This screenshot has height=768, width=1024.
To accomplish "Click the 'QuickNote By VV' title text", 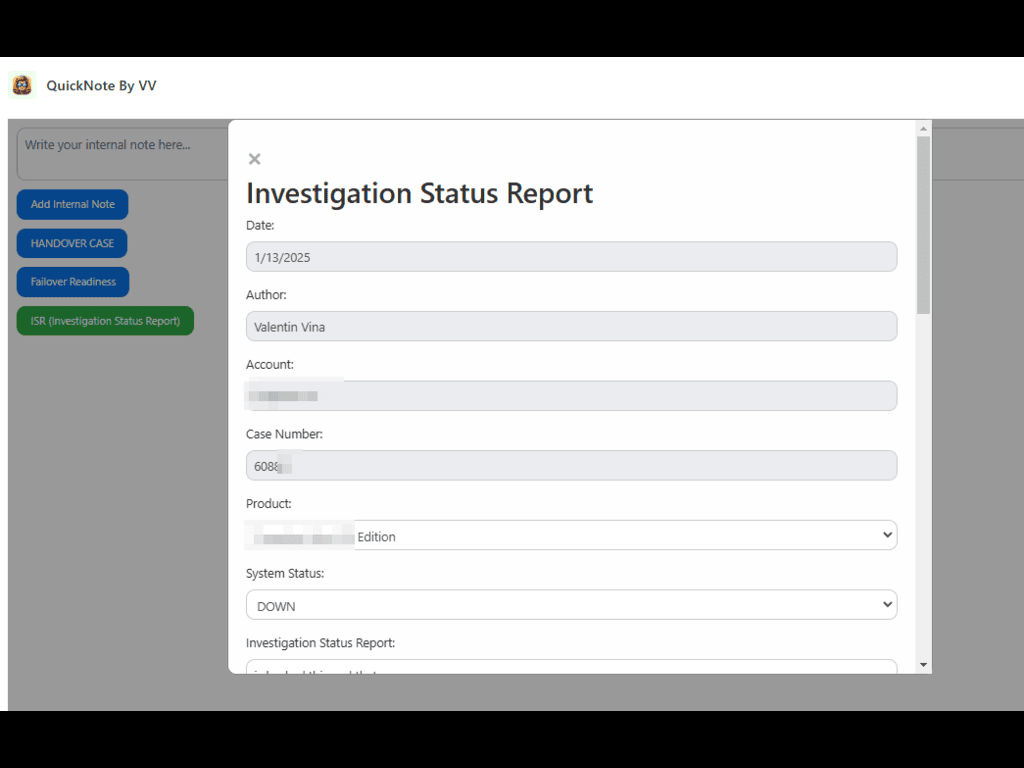I will [x=101, y=86].
